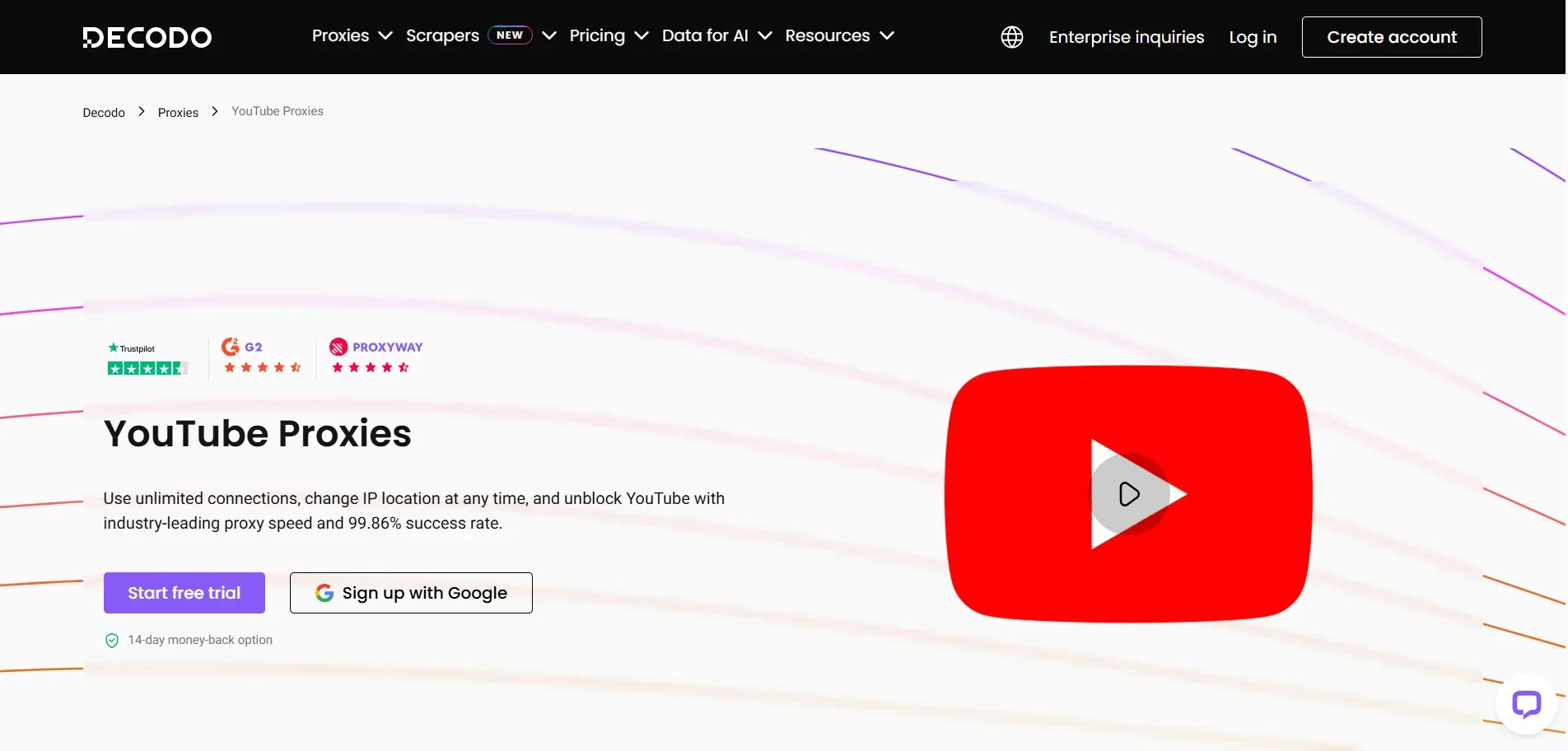Screen dimensions: 1568x751
Task: Expand the Proxies menu chevron
Action: 385,35
